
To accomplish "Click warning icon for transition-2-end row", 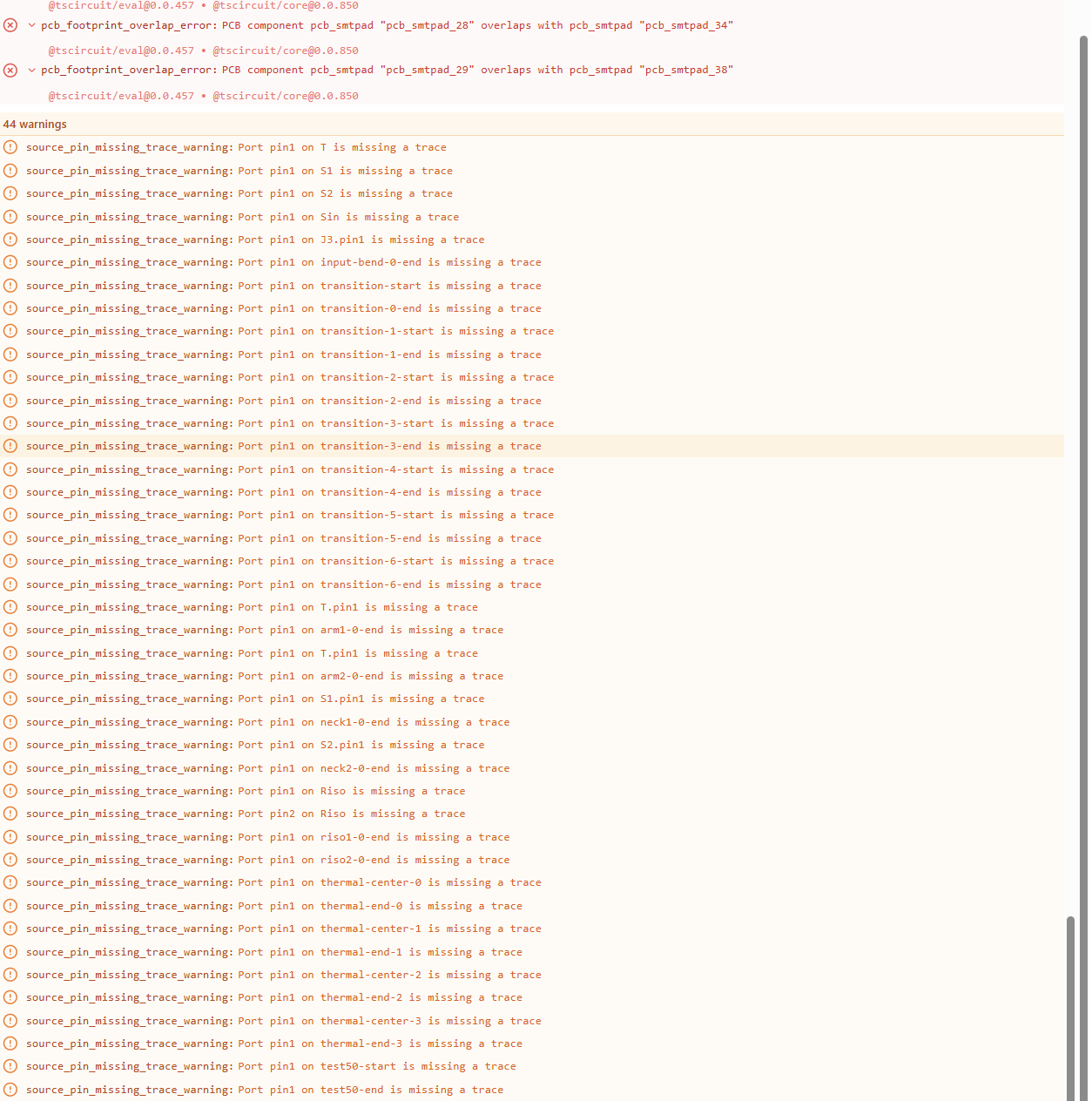I will 10,401.
